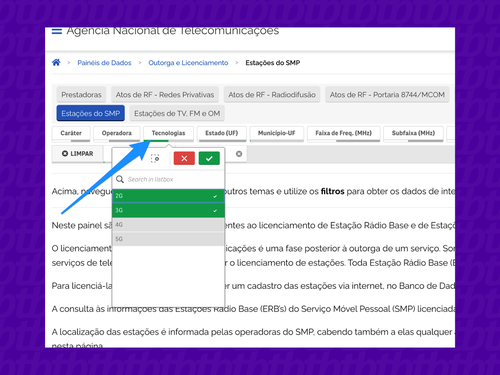Open the Operadora filter dropdown
Viewport: 500px width, 375px height.
117,133
